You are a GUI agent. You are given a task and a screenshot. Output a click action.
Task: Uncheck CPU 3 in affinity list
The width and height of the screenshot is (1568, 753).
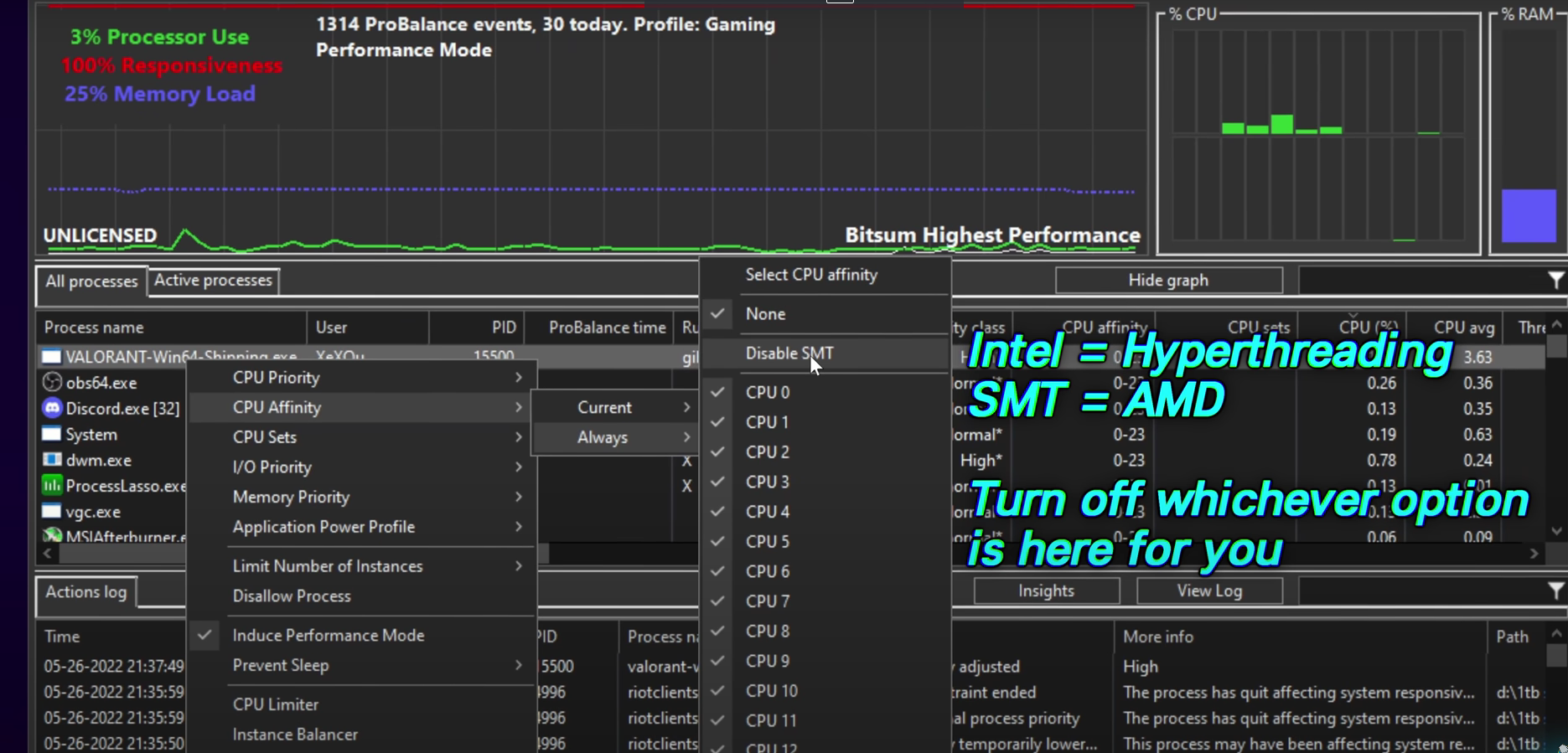click(825, 482)
